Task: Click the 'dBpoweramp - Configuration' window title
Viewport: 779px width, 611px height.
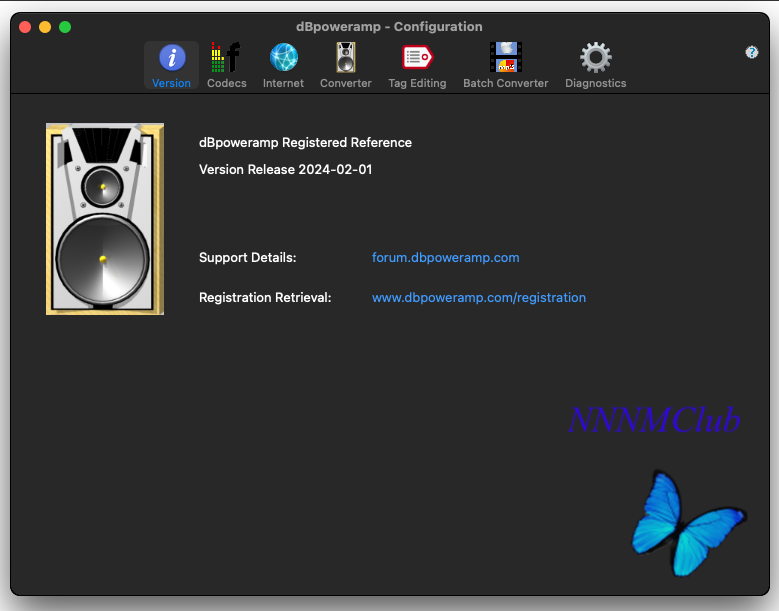Action: coord(390,26)
